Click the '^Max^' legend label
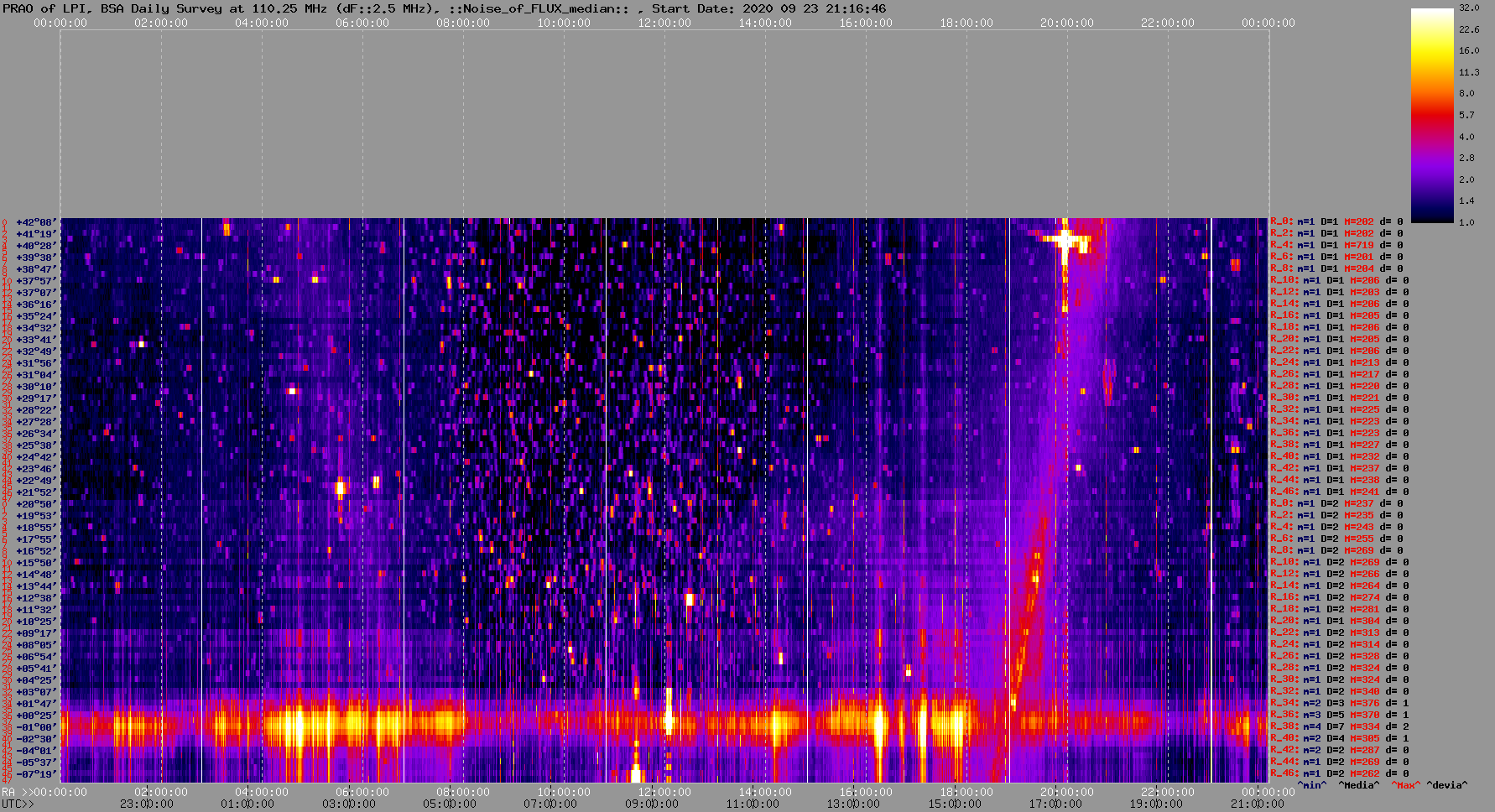The image size is (1495, 812). coord(1404,785)
